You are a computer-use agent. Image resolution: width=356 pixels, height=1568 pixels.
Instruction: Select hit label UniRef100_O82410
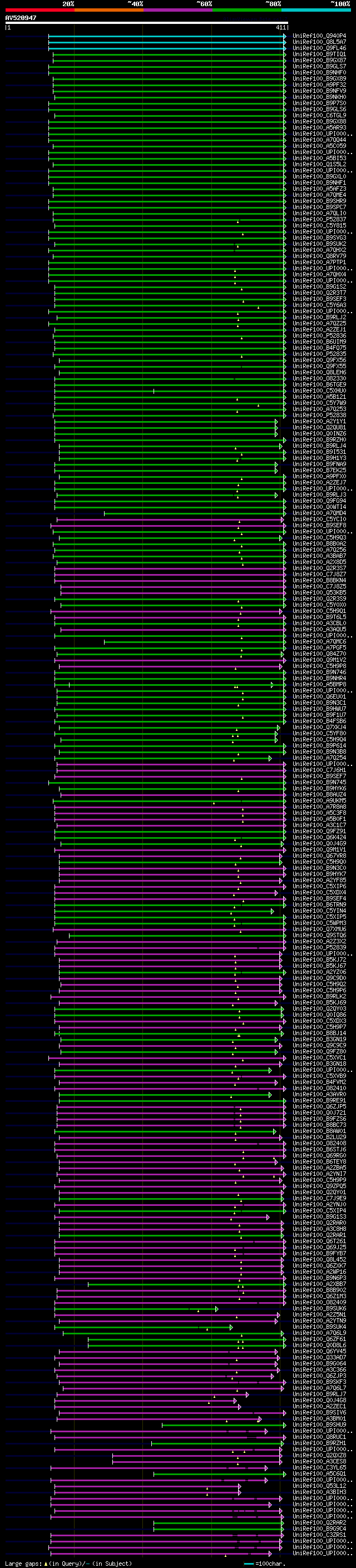click(x=319, y=1089)
